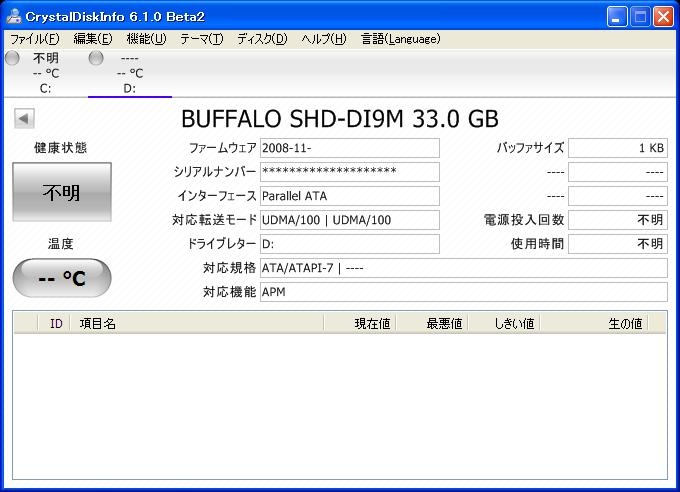Viewport: 680px width, 492px height.
Task: Click the APM features field
Action: tap(464, 292)
